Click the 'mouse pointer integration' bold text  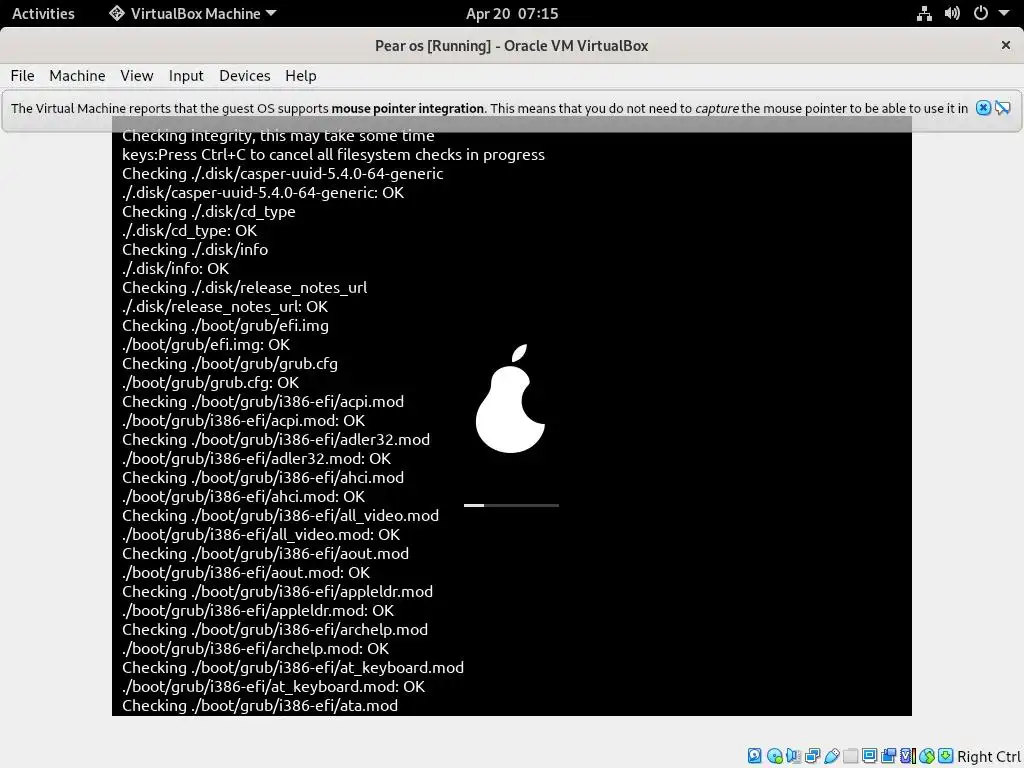[408, 108]
